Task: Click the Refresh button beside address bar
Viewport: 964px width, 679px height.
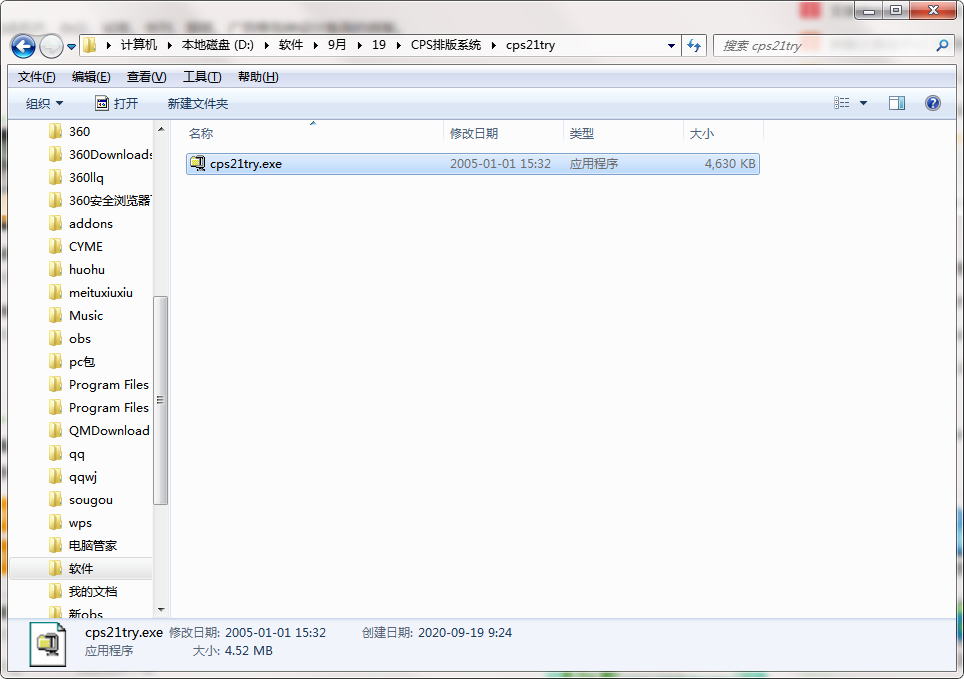Action: [695, 46]
